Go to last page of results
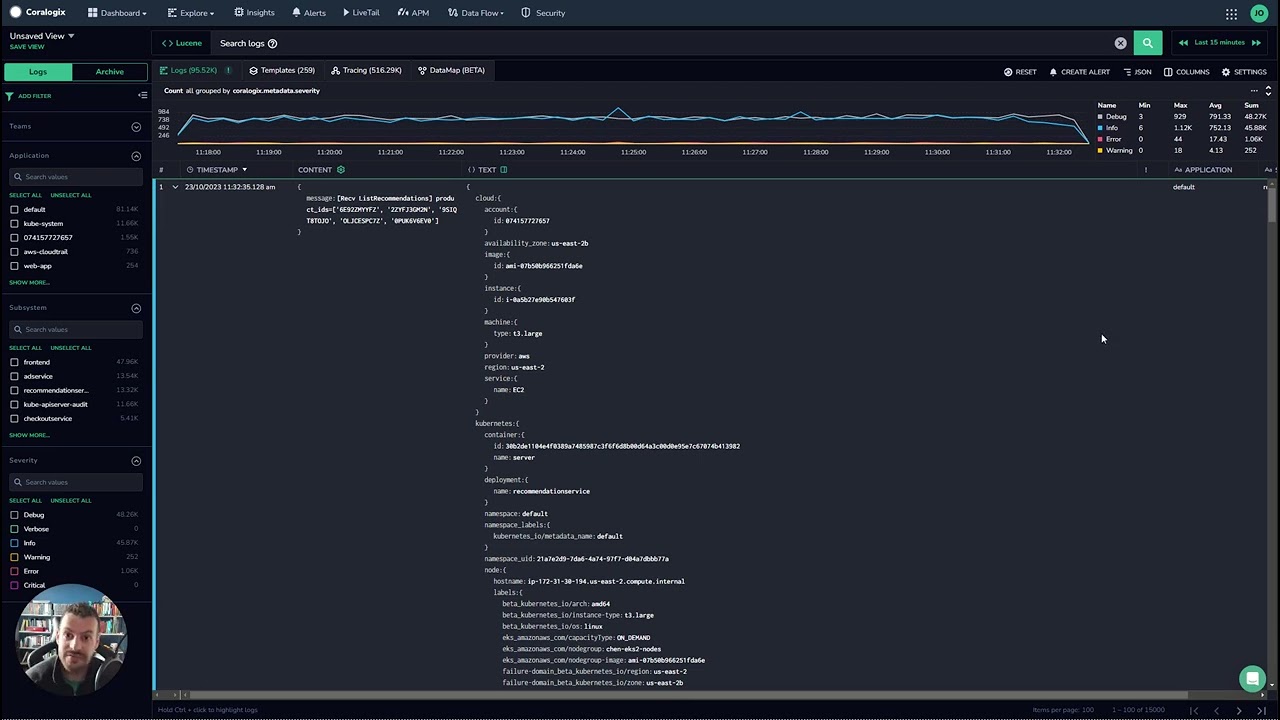Screen dimensions: 1280x720 pyautogui.click(x=1261, y=710)
